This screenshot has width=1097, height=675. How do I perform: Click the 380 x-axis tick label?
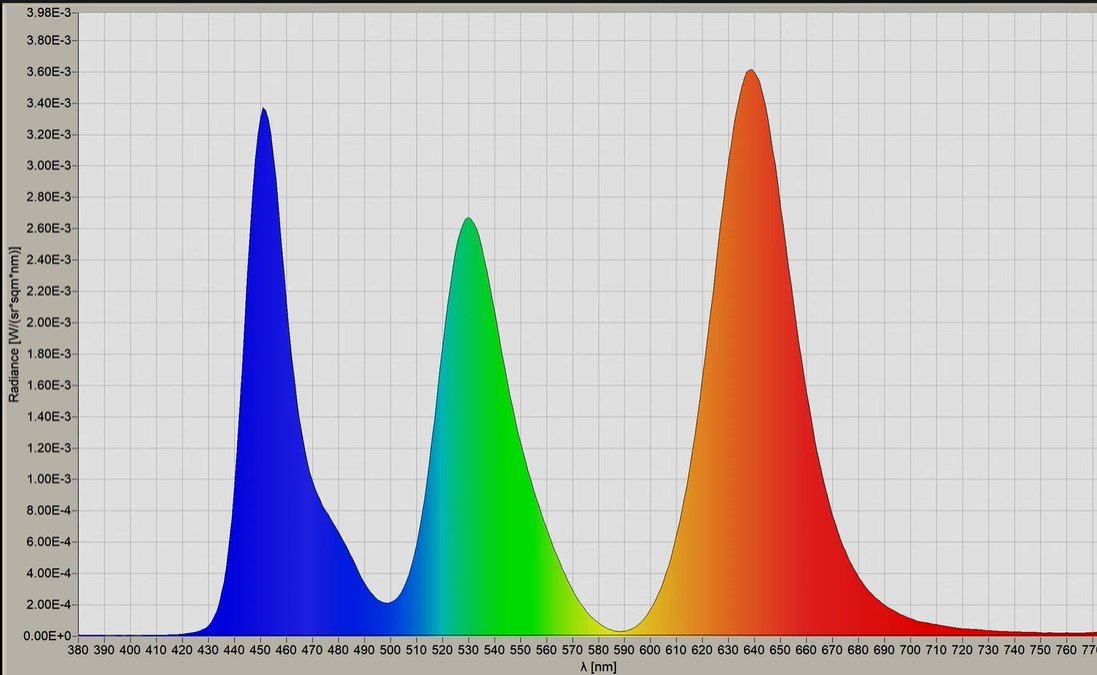[78, 650]
